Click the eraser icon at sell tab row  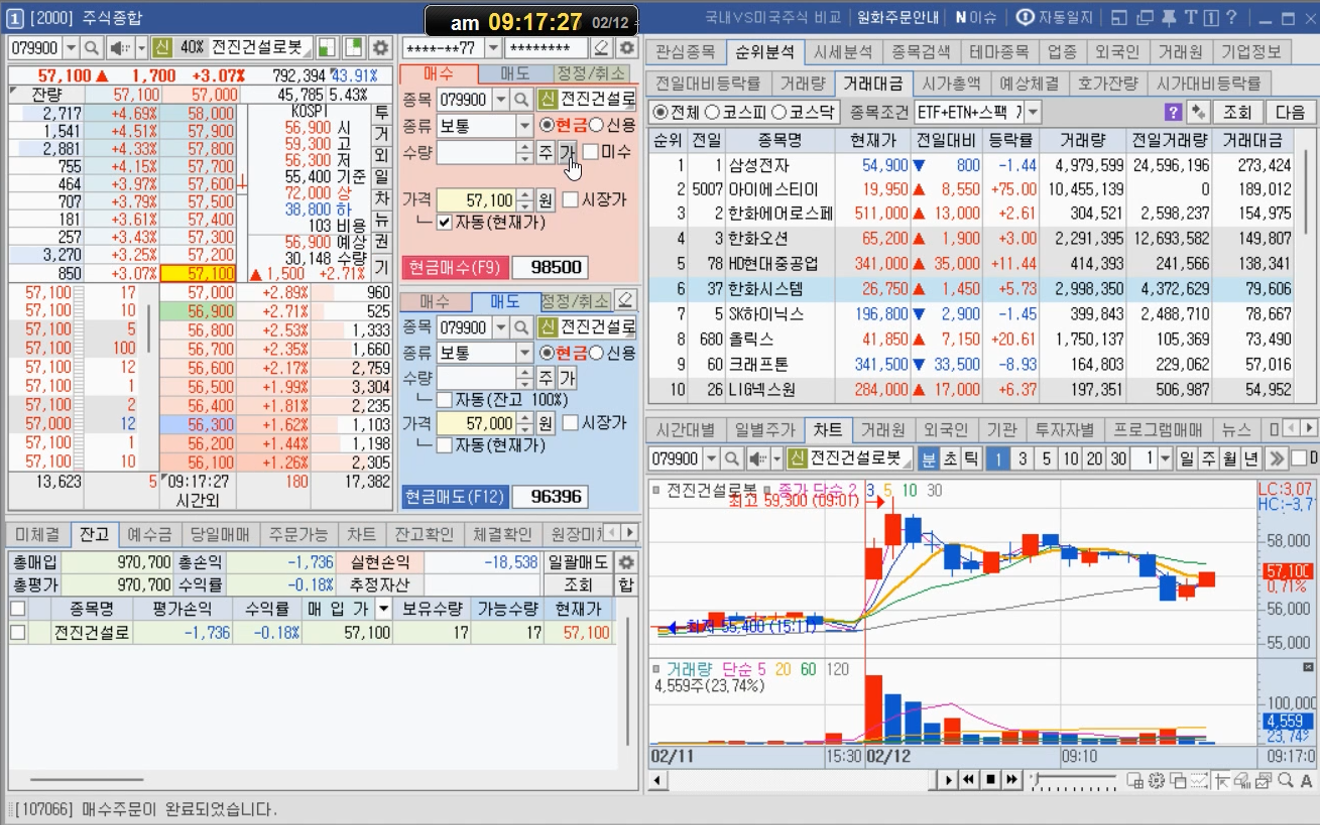point(626,300)
